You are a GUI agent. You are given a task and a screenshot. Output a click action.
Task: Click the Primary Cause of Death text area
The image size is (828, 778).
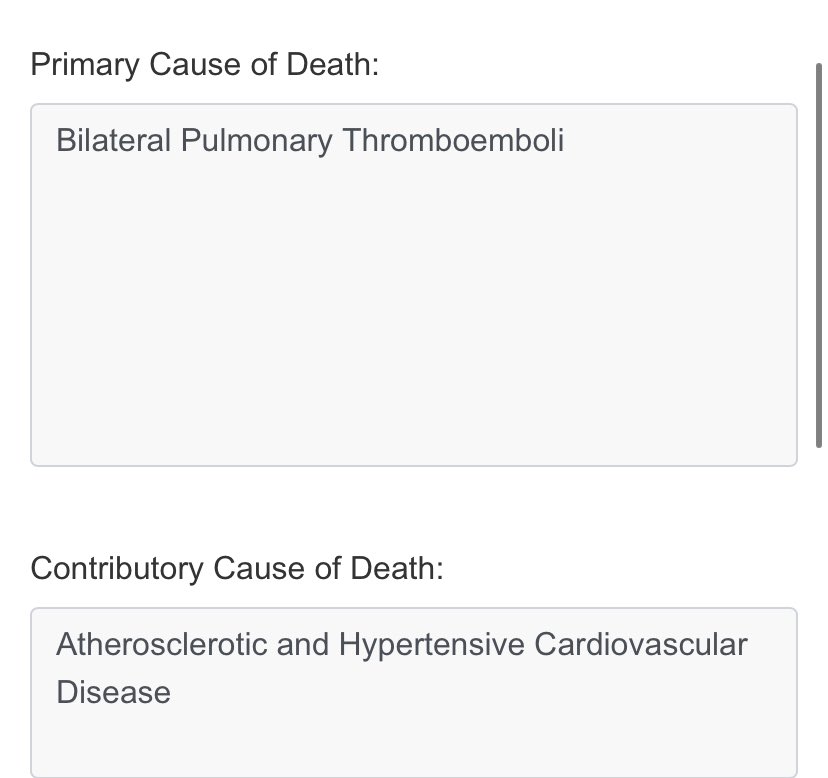pos(413,285)
